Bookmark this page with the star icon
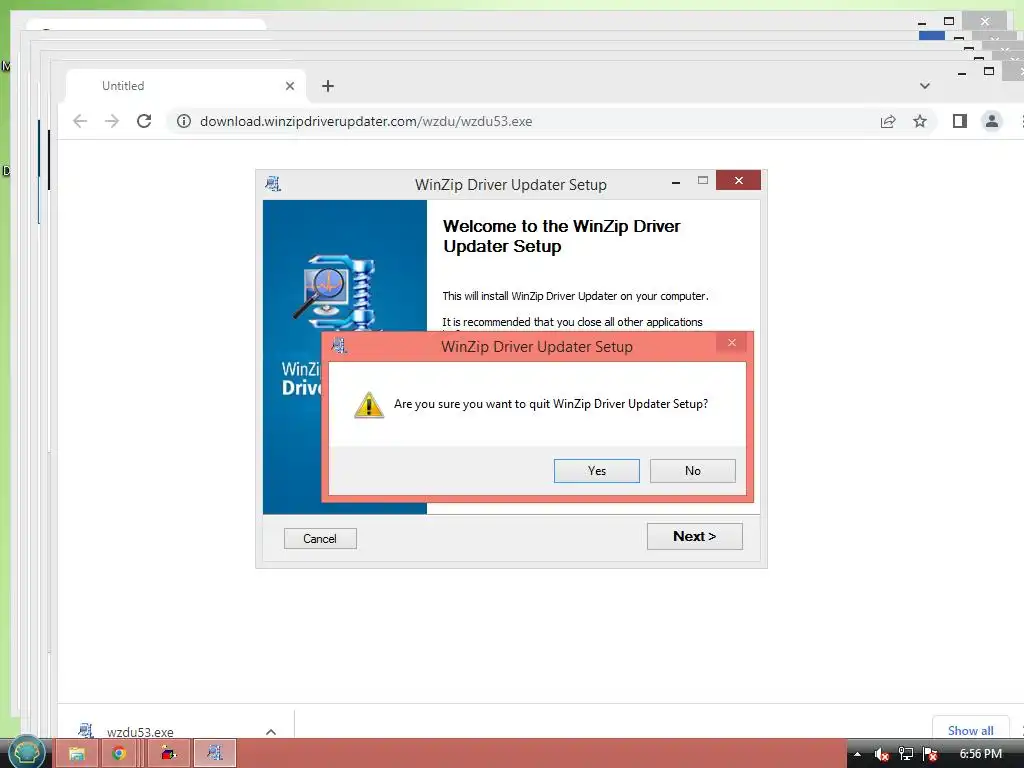 coord(920,121)
